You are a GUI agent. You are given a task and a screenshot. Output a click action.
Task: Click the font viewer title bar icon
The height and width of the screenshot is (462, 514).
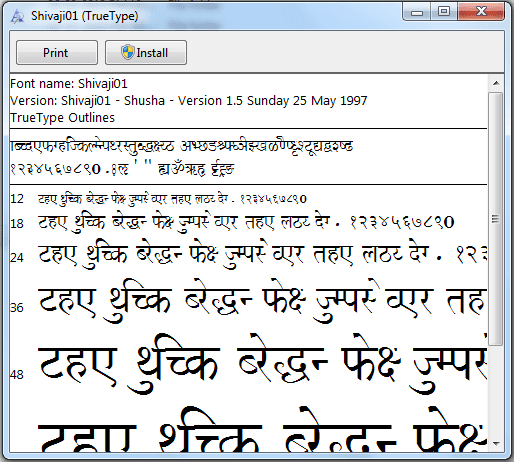17,16
